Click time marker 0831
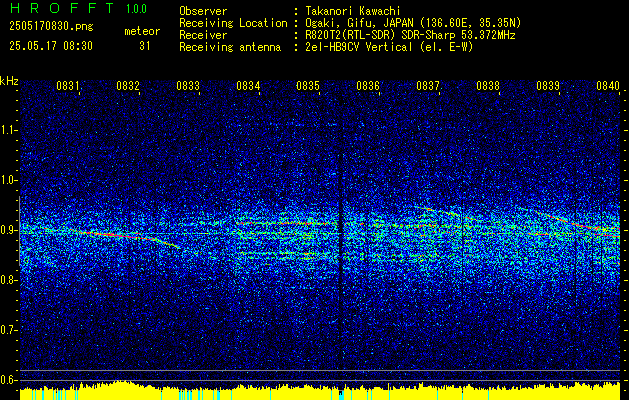Screen dimensions: 629x400 [x=67, y=85]
